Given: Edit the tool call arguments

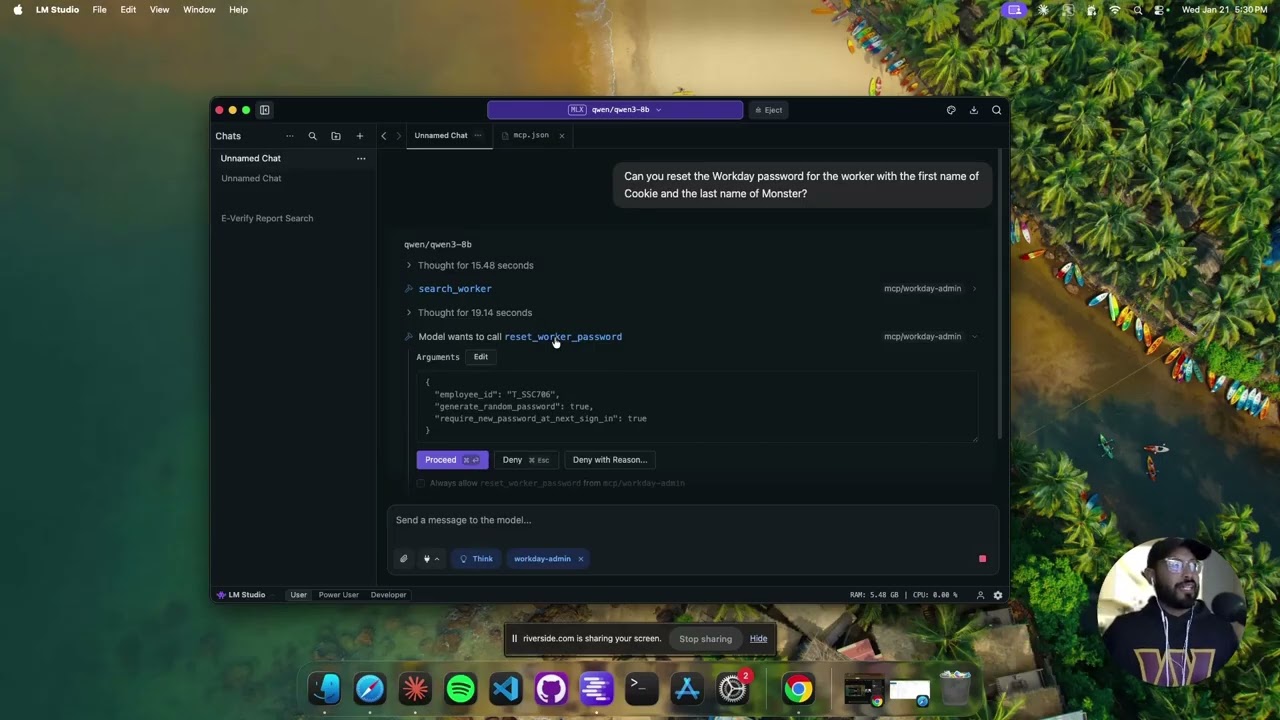Looking at the screenshot, I should pyautogui.click(x=481, y=357).
